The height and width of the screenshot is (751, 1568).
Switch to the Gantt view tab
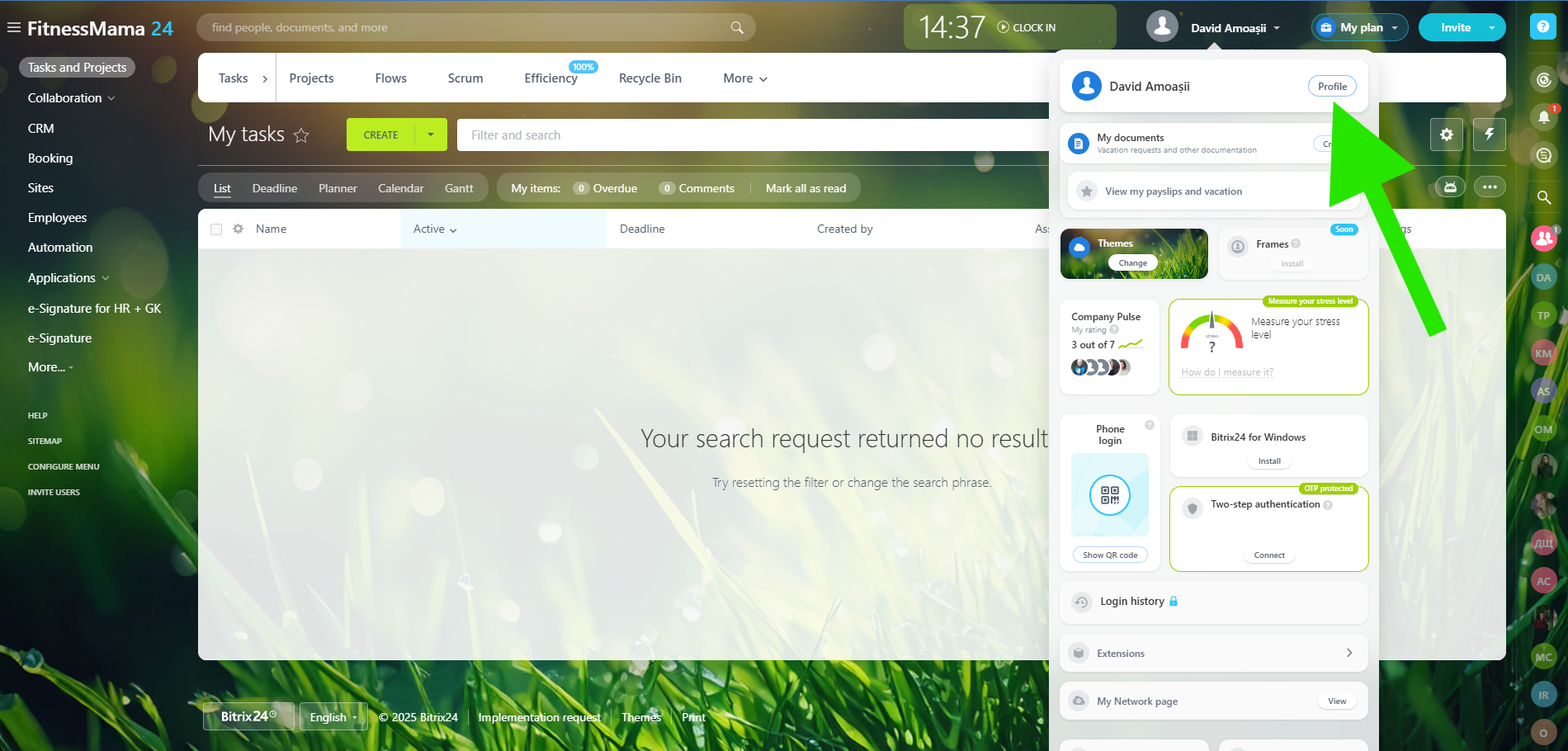tap(459, 188)
